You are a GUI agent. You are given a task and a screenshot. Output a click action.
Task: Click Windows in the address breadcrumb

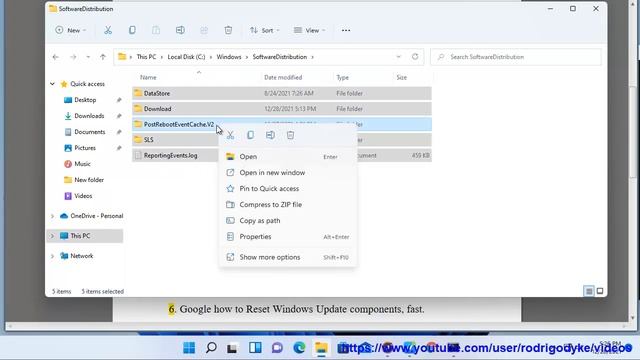coord(229,57)
